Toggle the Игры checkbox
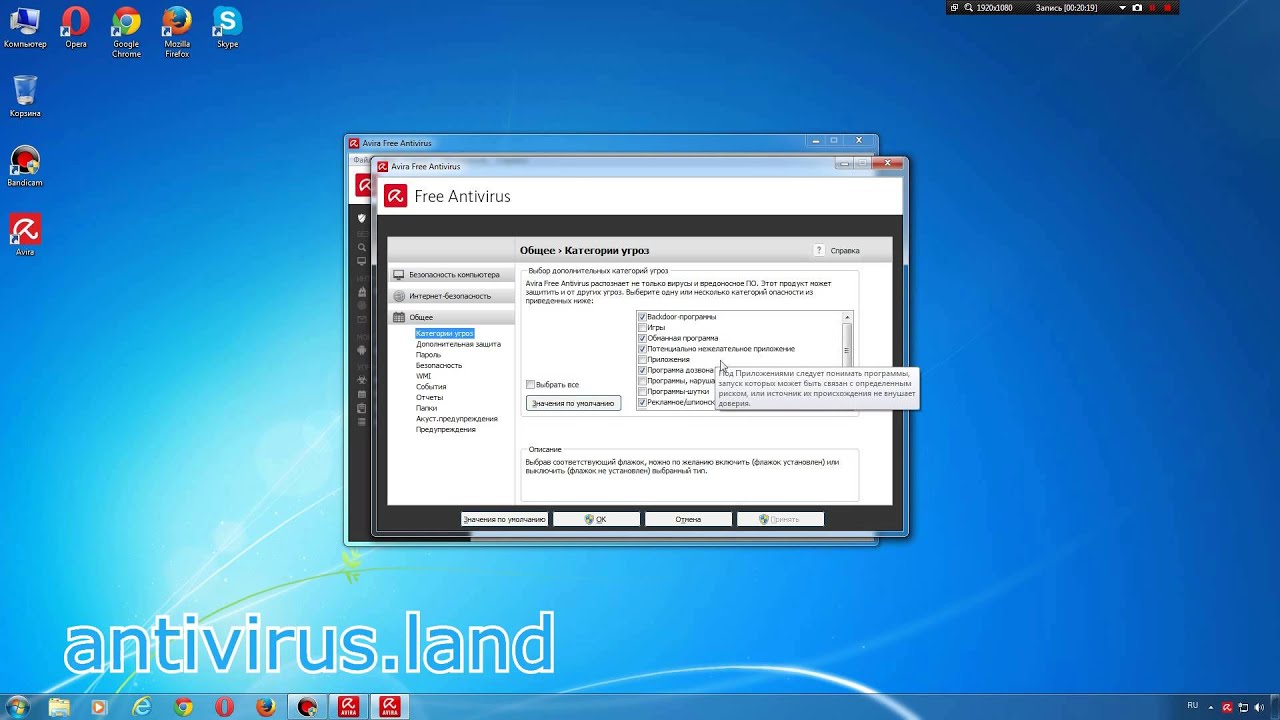Screen dimensions: 1280x720 pos(642,328)
